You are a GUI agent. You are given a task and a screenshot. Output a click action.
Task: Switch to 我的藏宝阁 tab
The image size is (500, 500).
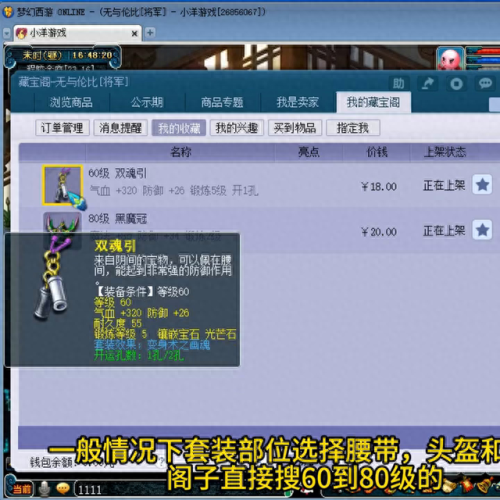point(373,102)
